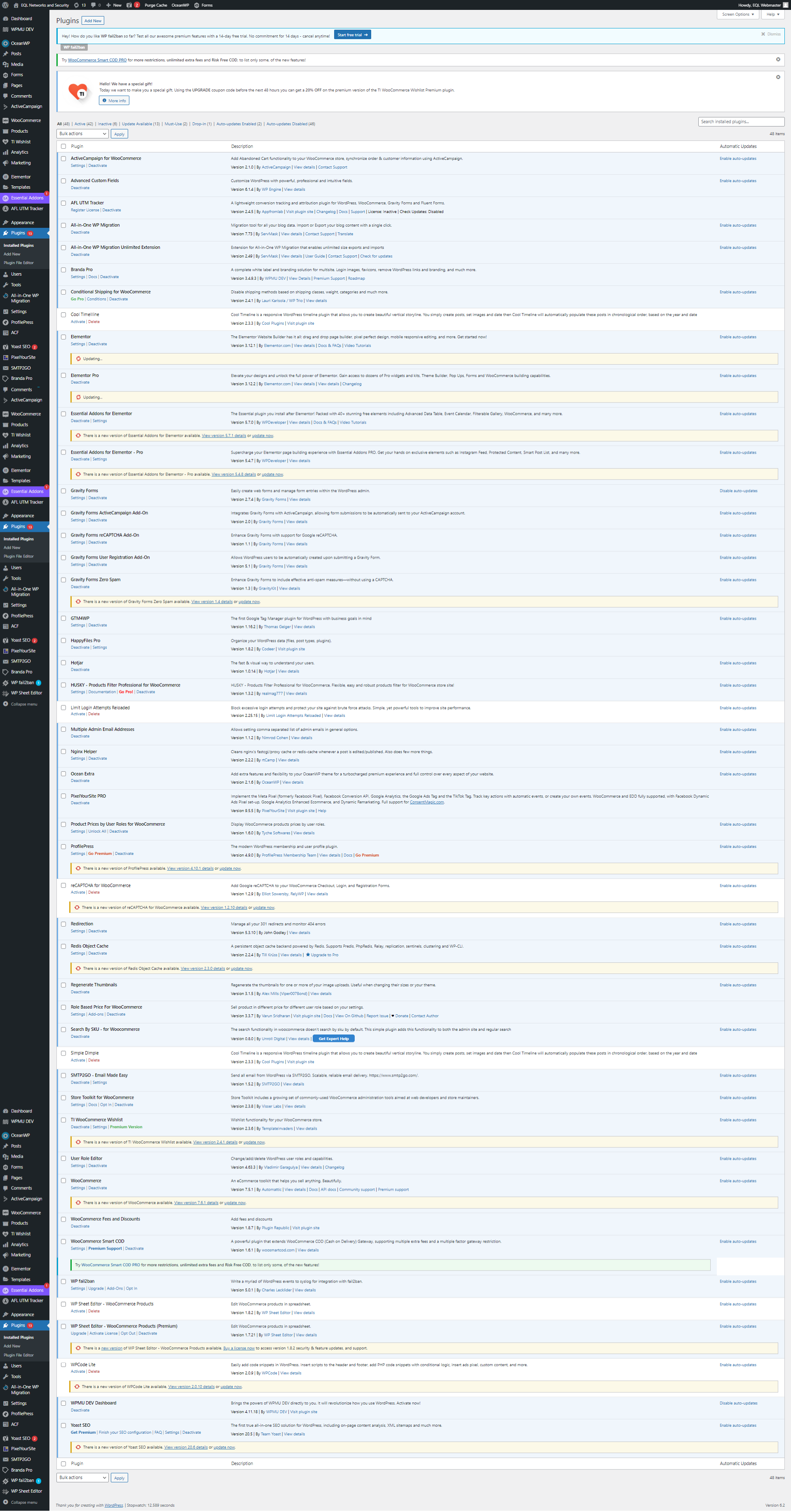
Task: Expand the Screen Options panel
Action: [x=737, y=14]
